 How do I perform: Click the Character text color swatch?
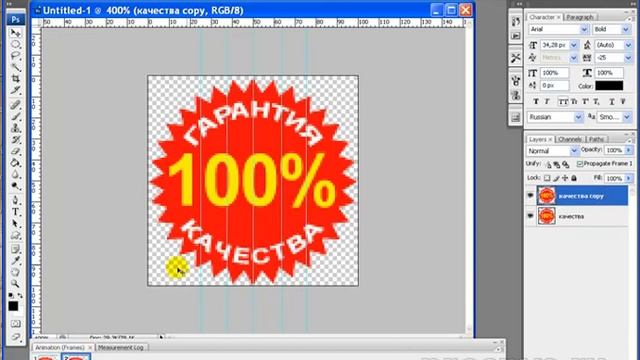[x=609, y=86]
